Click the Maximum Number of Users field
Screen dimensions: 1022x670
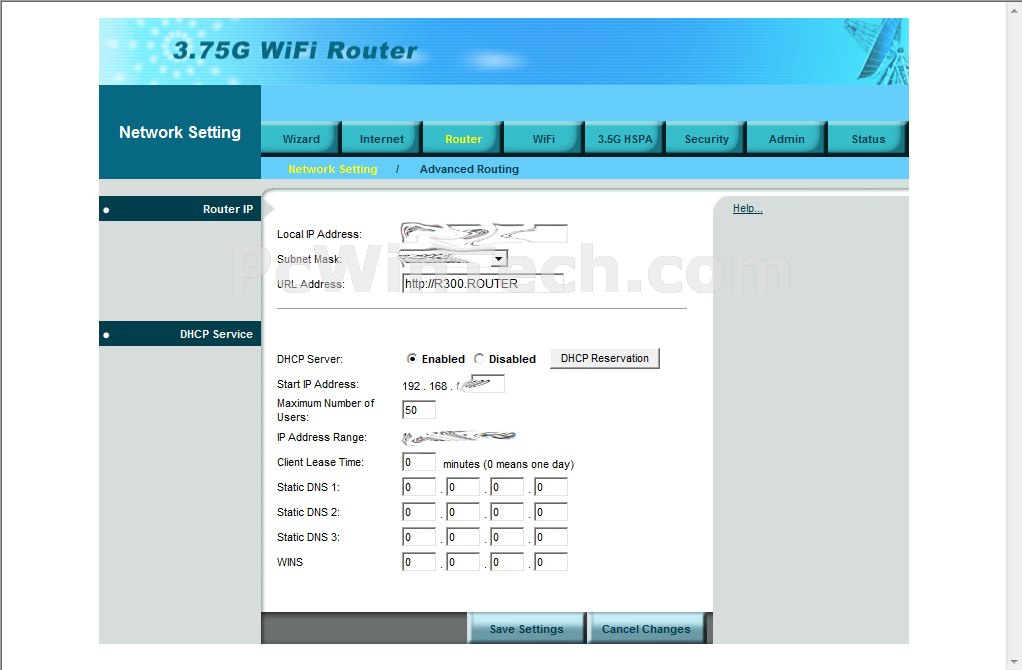pos(418,410)
